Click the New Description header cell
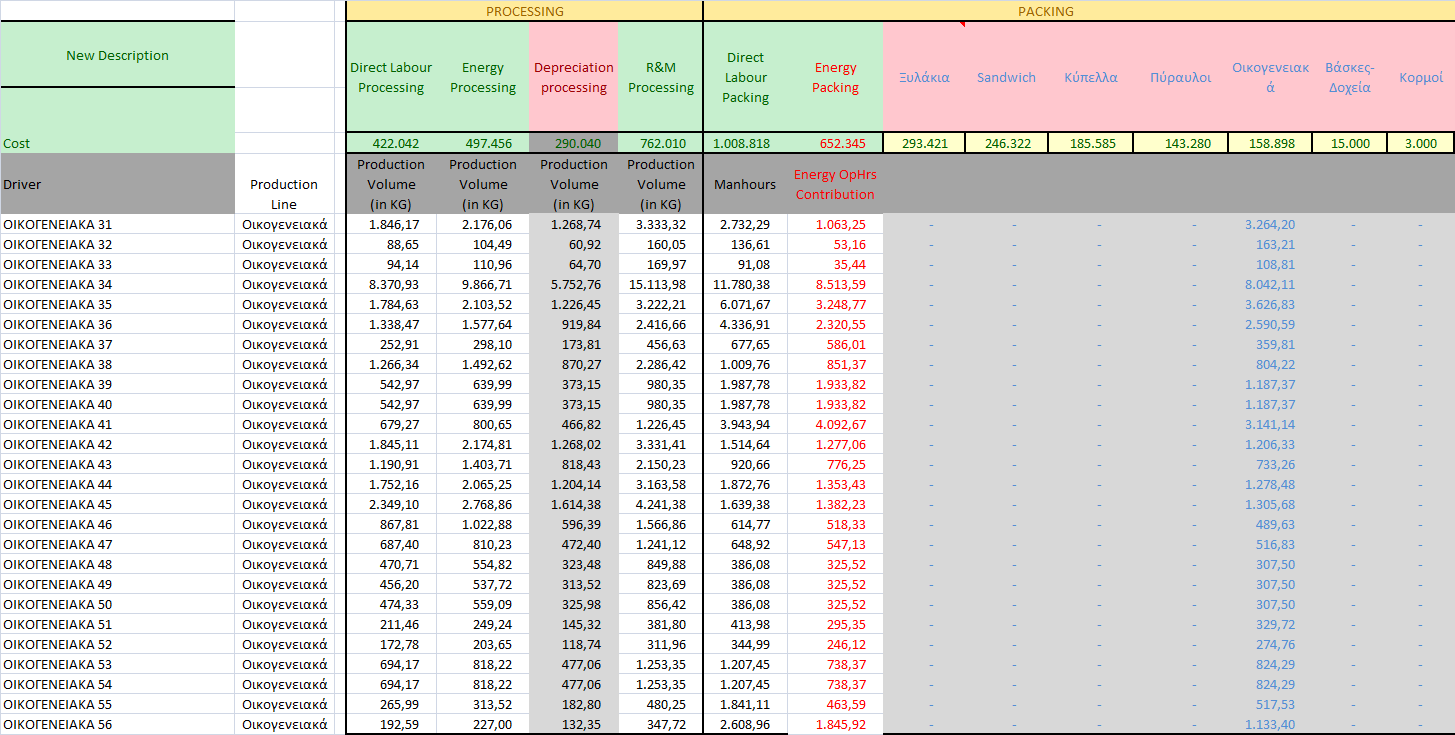This screenshot has height=735, width=1455. (117, 55)
